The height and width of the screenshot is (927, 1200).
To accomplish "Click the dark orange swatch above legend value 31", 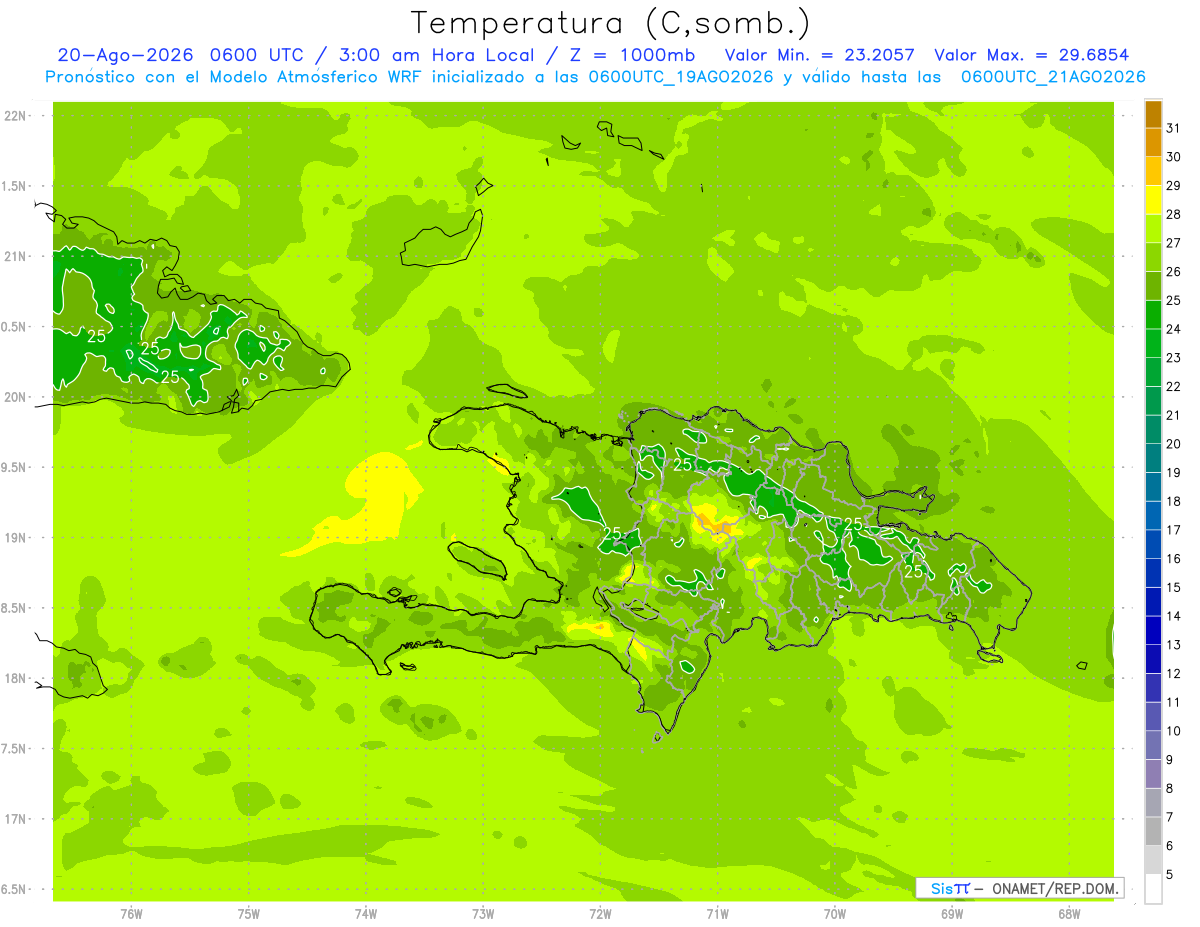I will pos(1153,114).
